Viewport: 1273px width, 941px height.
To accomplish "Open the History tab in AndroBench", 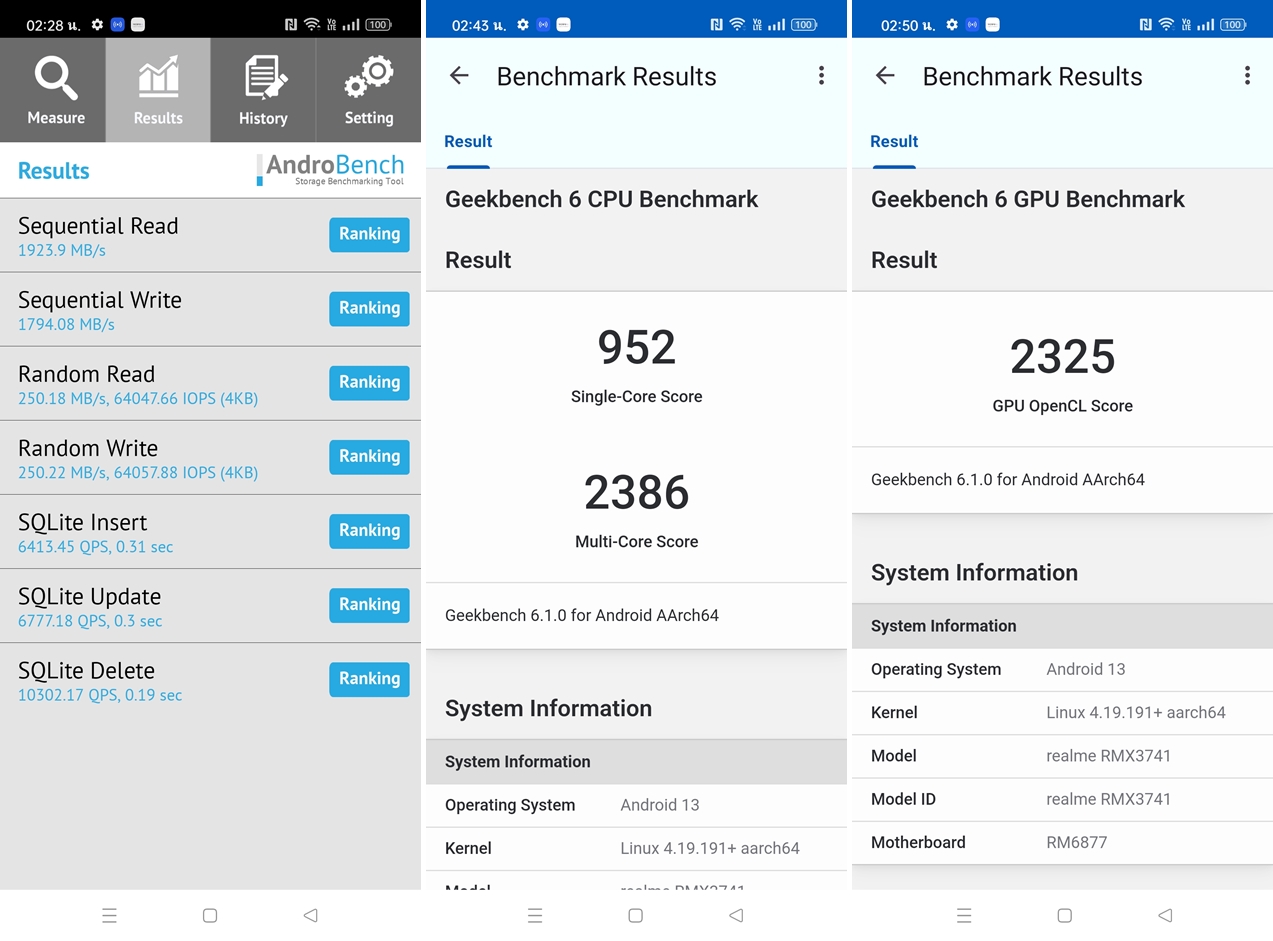I will pos(263,90).
